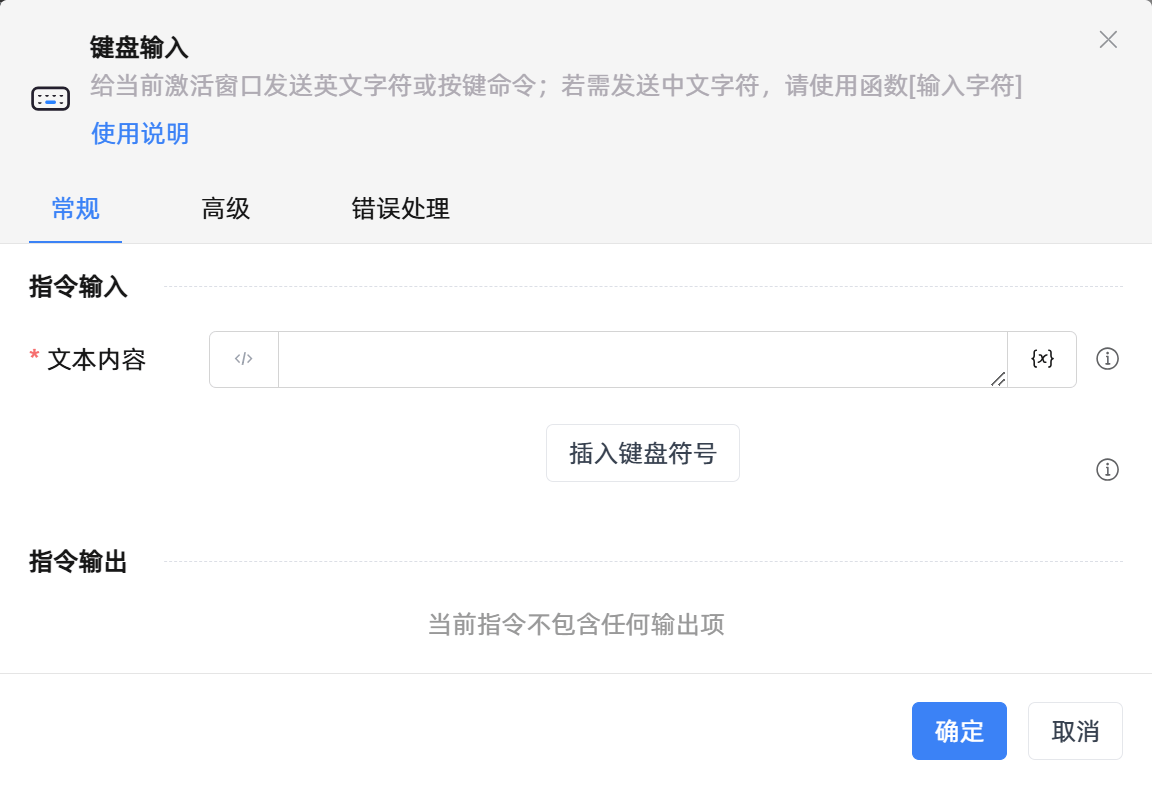Click the info icon beside 插入键盘符号
The width and height of the screenshot is (1152, 788).
[1107, 470]
